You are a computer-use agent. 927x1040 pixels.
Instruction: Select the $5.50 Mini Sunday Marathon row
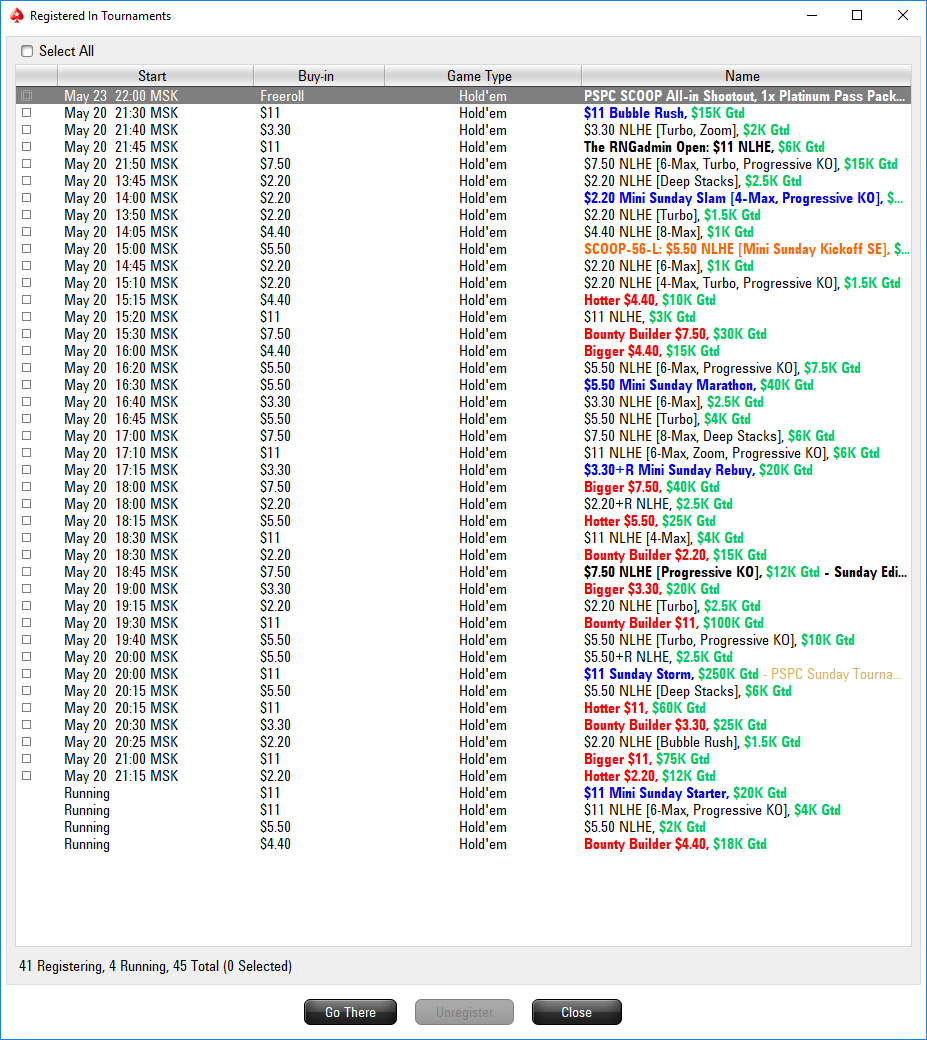[x=464, y=385]
